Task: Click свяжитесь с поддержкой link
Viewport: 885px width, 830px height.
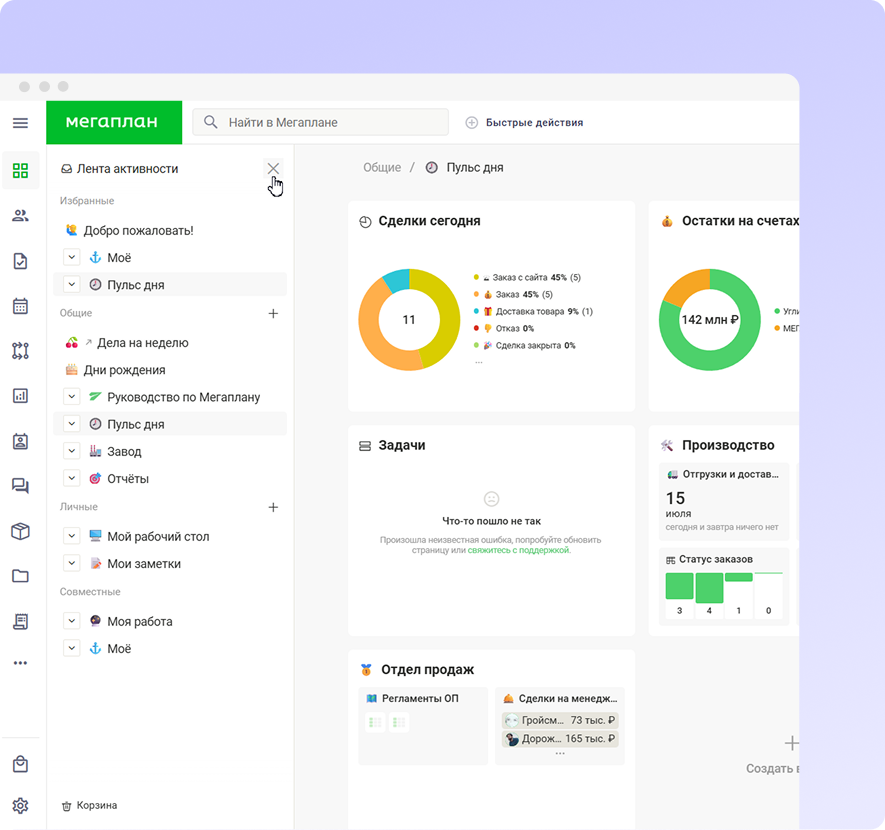Action: [x=518, y=550]
